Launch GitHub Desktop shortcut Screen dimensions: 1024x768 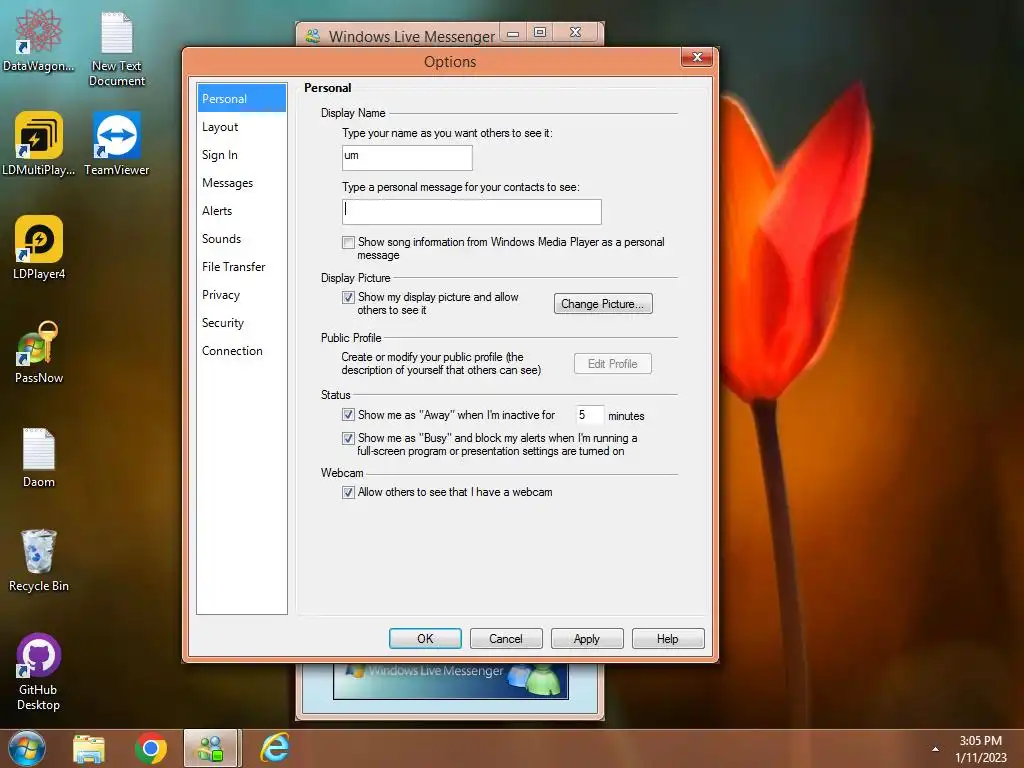[x=39, y=672]
